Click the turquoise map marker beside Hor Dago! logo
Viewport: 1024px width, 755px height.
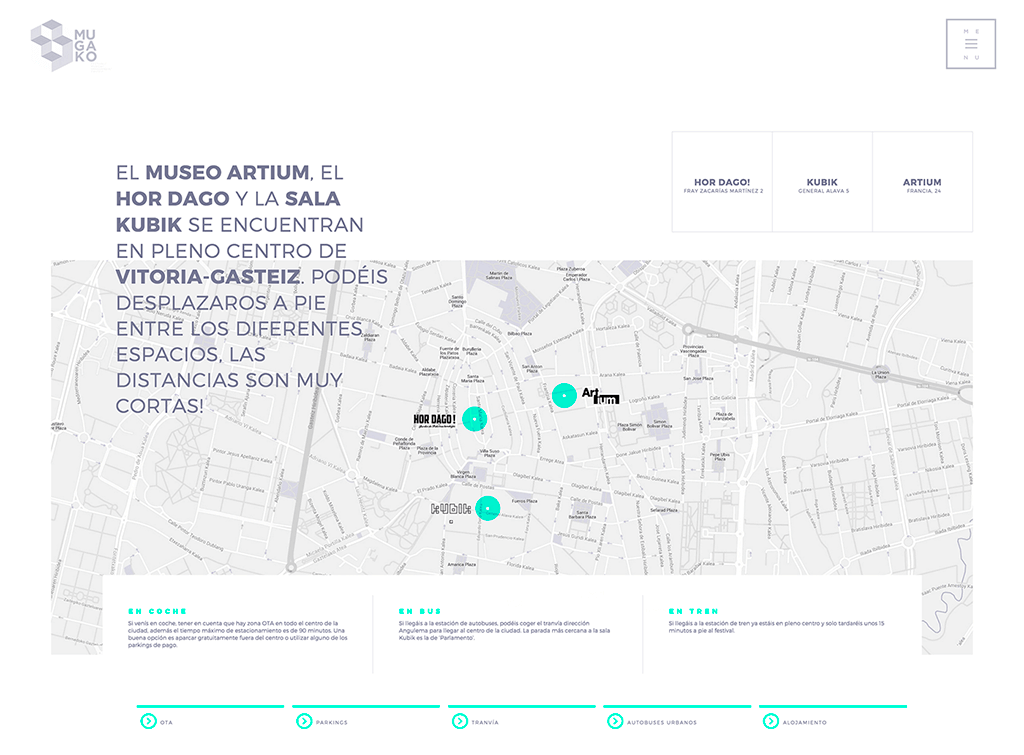[x=474, y=419]
